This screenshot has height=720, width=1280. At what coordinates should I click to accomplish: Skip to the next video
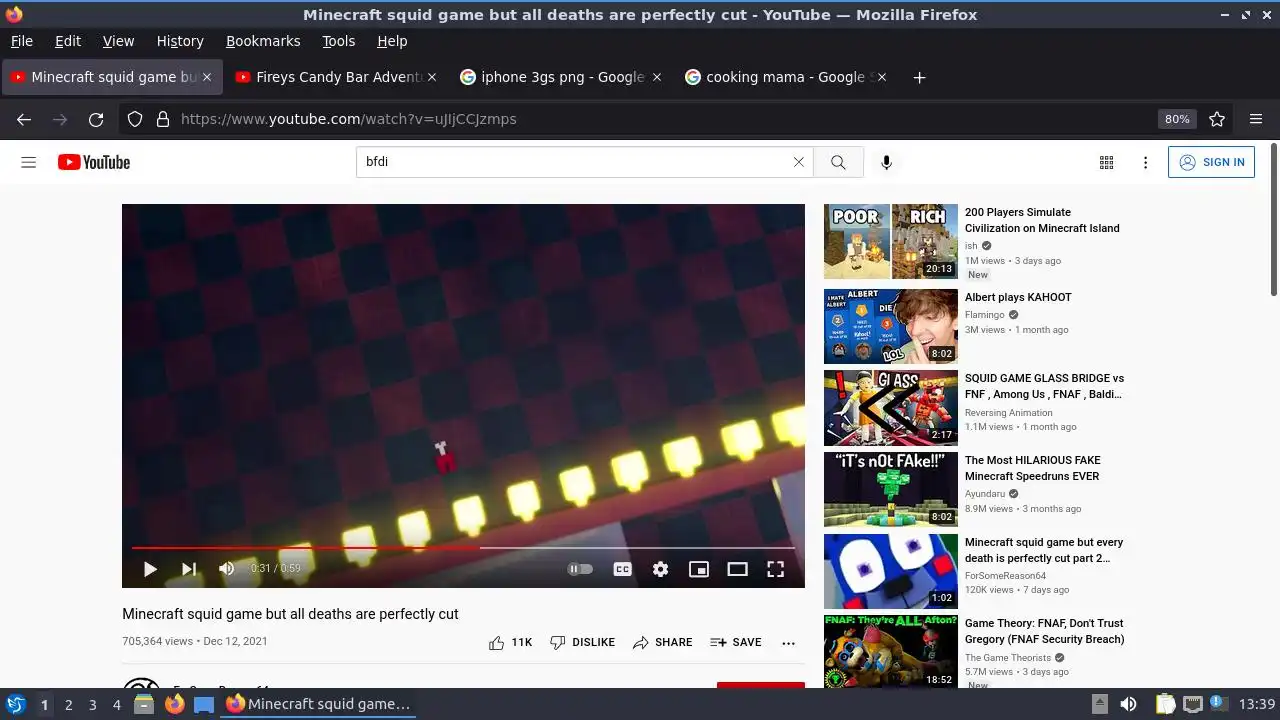click(x=189, y=569)
